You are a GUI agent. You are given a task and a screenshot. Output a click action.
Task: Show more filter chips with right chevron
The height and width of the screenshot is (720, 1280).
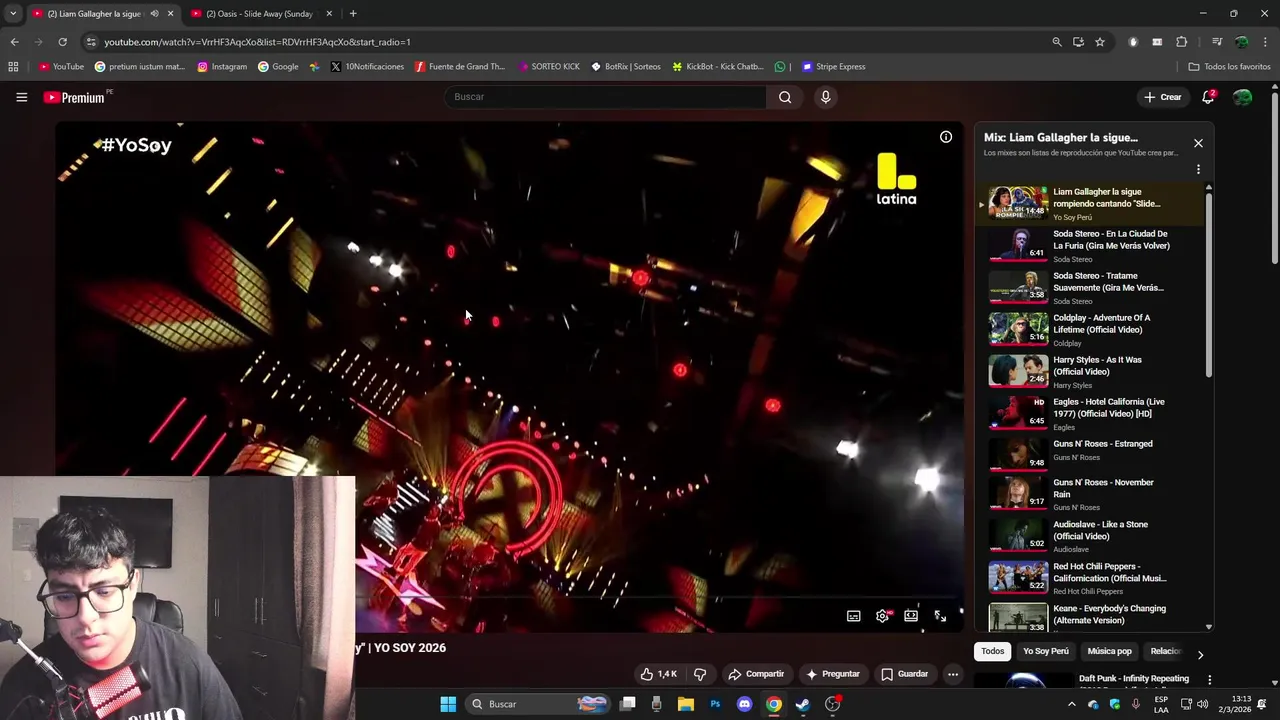pos(1200,654)
